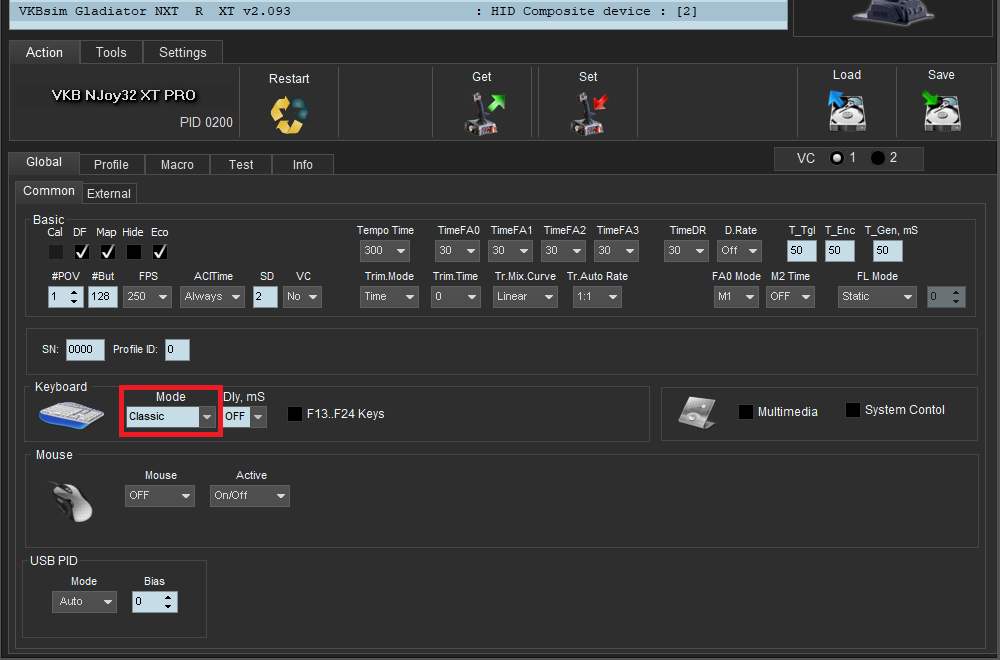Click the USB PID Bias stepper arrows

pyautogui.click(x=168, y=601)
